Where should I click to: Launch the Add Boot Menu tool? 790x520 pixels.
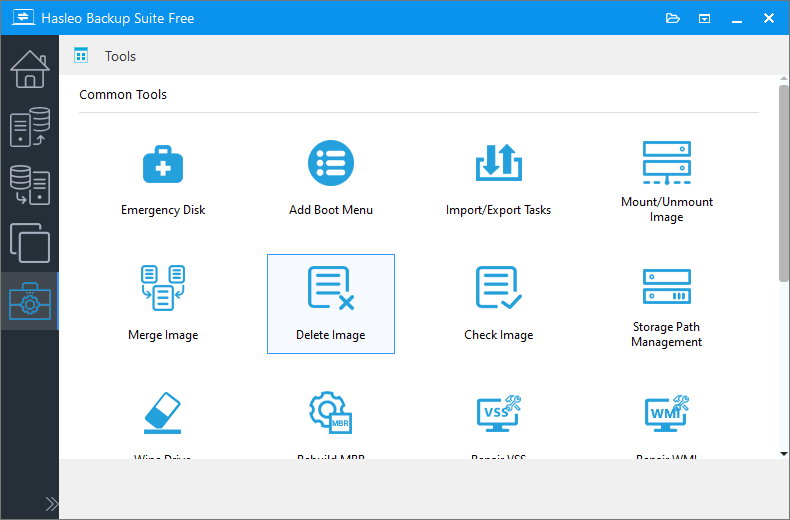tap(331, 179)
